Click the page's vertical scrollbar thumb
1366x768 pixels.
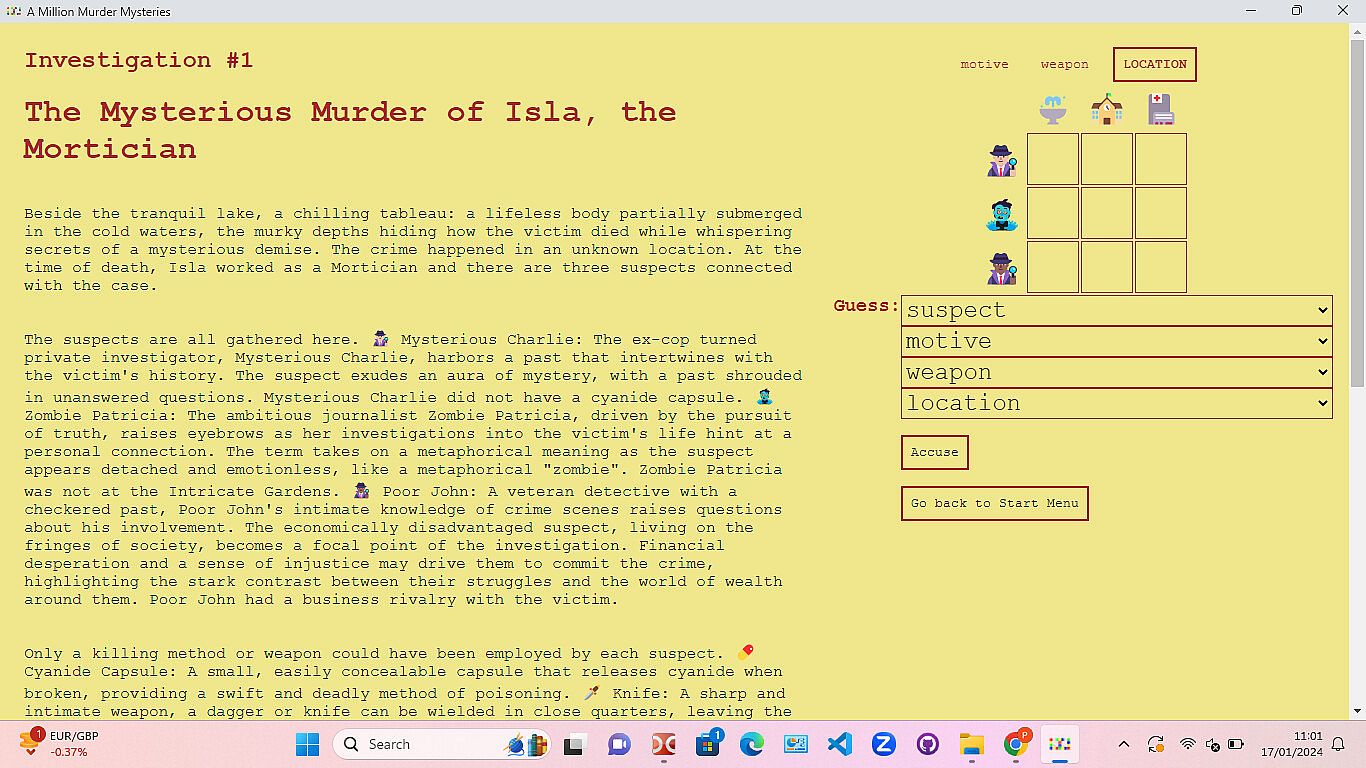[x=1357, y=213]
